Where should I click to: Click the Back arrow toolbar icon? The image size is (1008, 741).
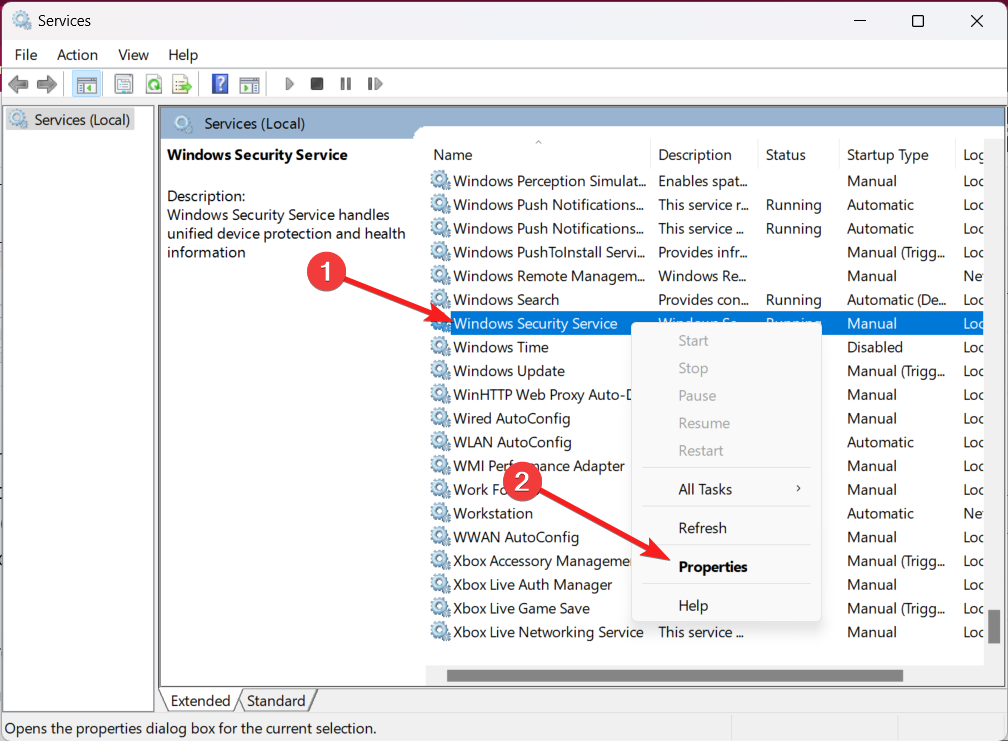click(x=18, y=84)
